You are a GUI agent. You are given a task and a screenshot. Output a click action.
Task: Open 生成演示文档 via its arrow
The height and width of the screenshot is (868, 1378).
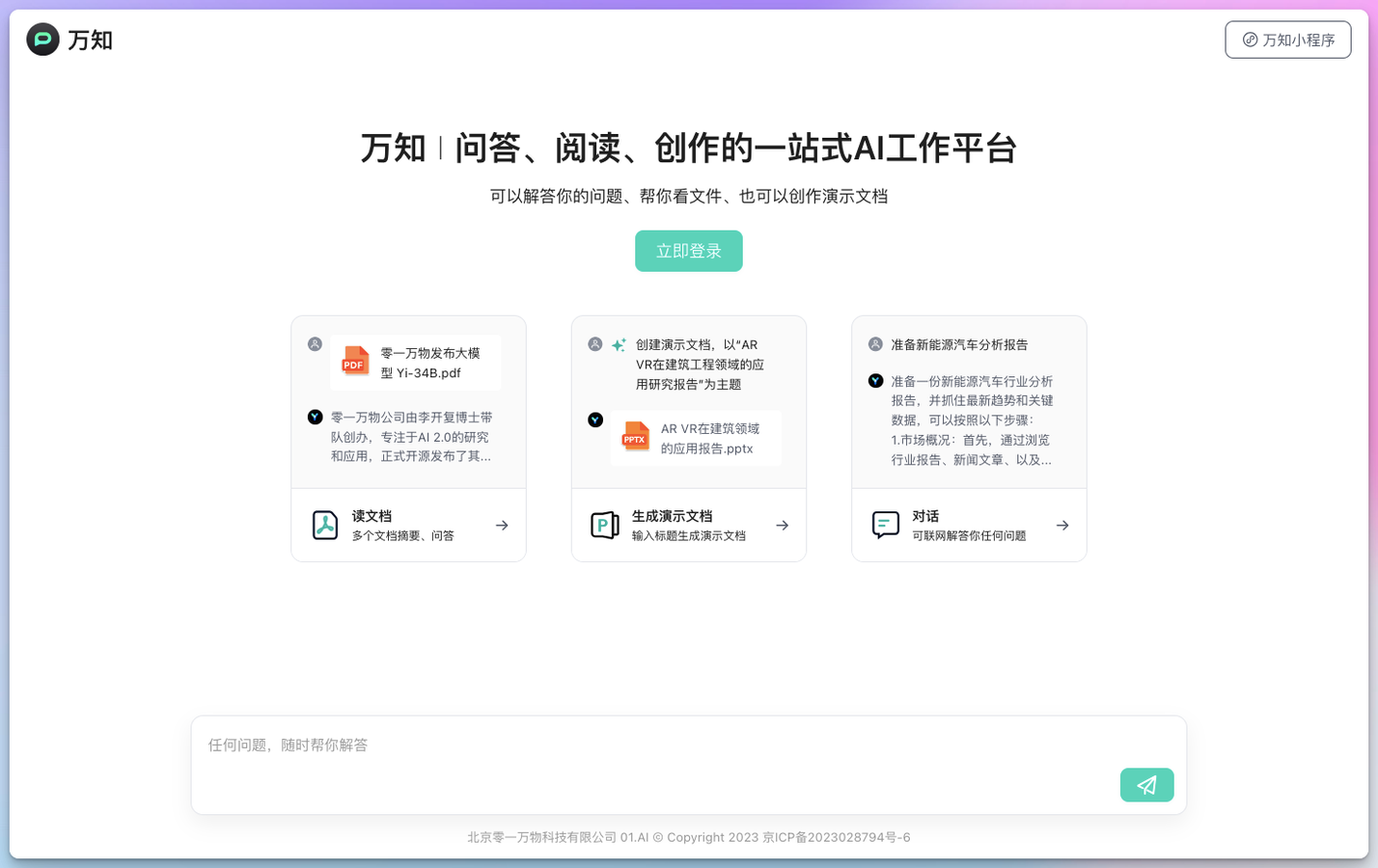click(783, 526)
